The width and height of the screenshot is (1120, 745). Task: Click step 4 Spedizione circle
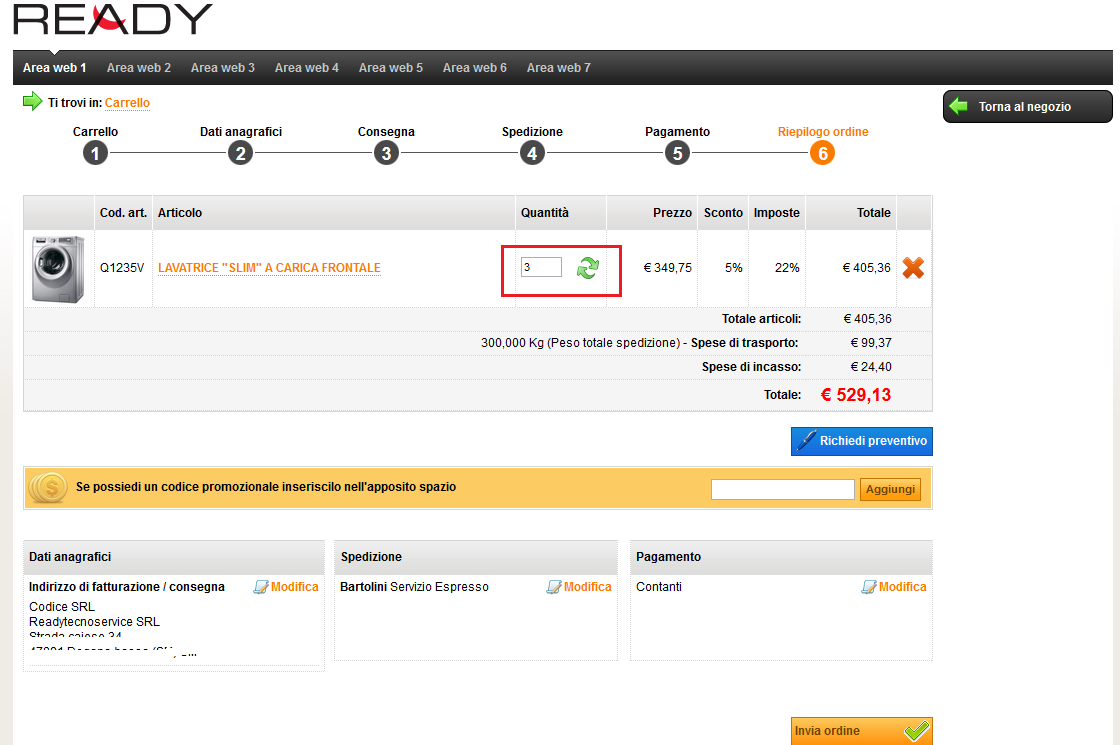[x=532, y=153]
